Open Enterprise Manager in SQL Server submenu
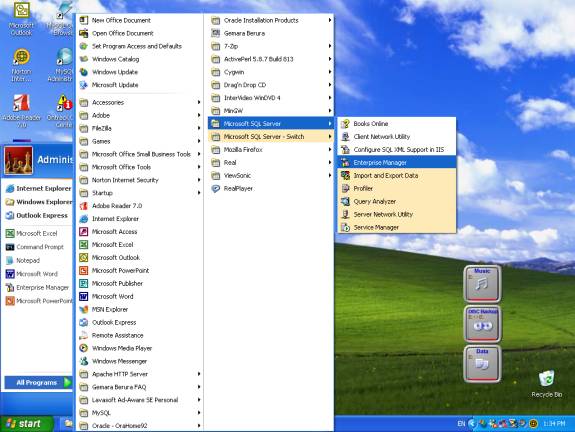Image resolution: width=575 pixels, height=432 pixels. [396, 162]
